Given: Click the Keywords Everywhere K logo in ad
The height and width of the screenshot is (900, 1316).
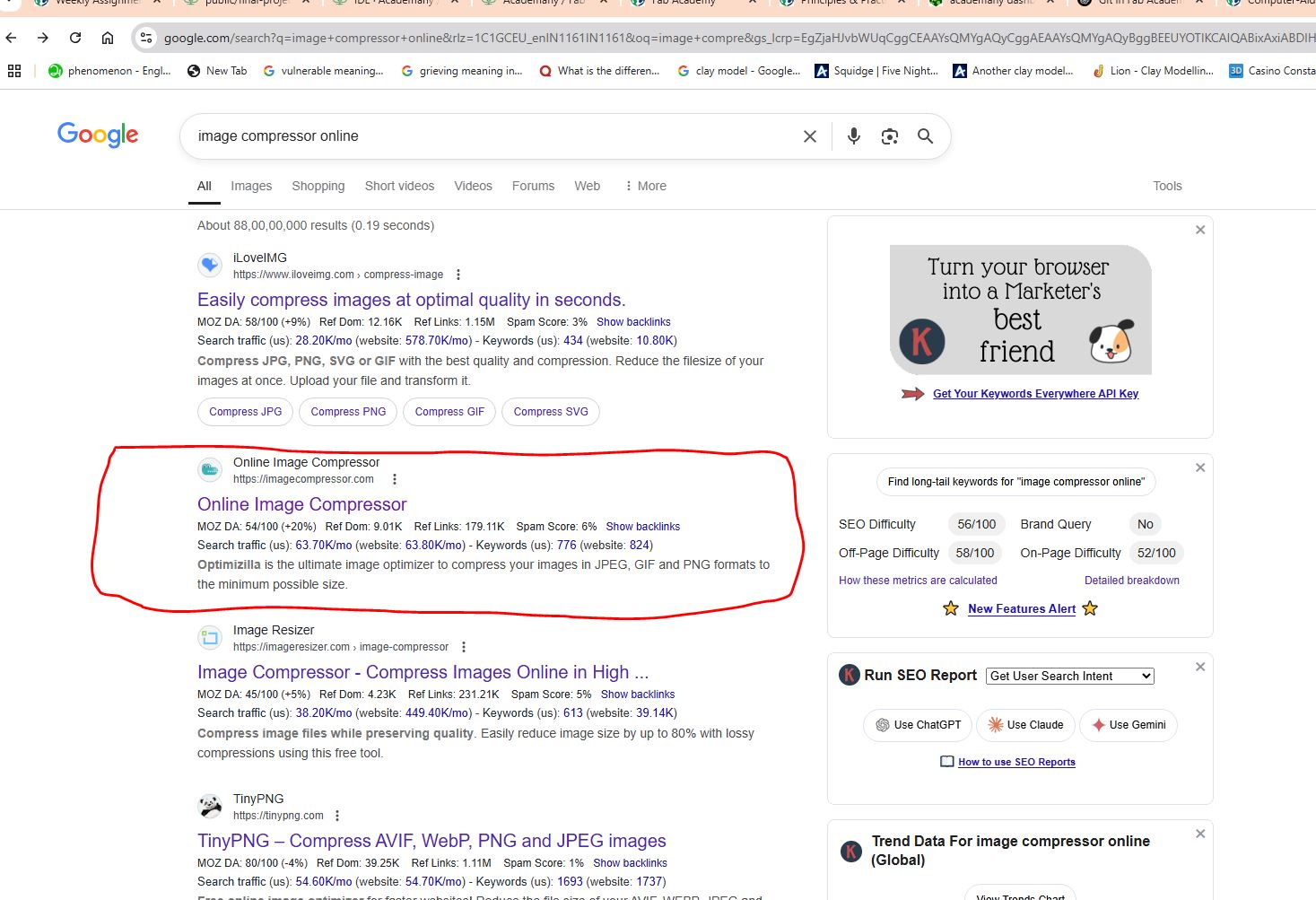Looking at the screenshot, I should 922,341.
